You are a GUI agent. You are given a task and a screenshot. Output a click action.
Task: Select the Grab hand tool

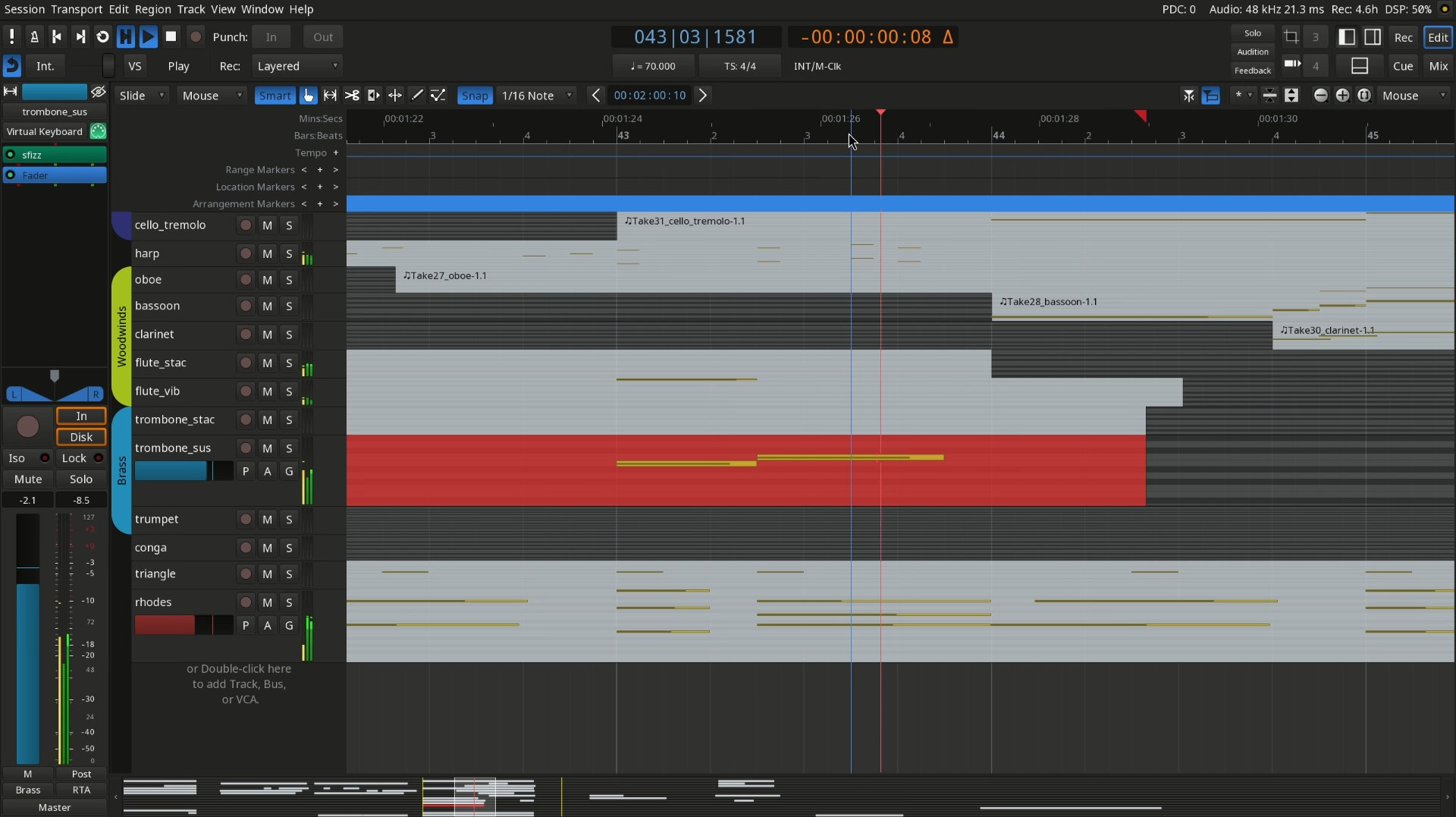tap(308, 96)
